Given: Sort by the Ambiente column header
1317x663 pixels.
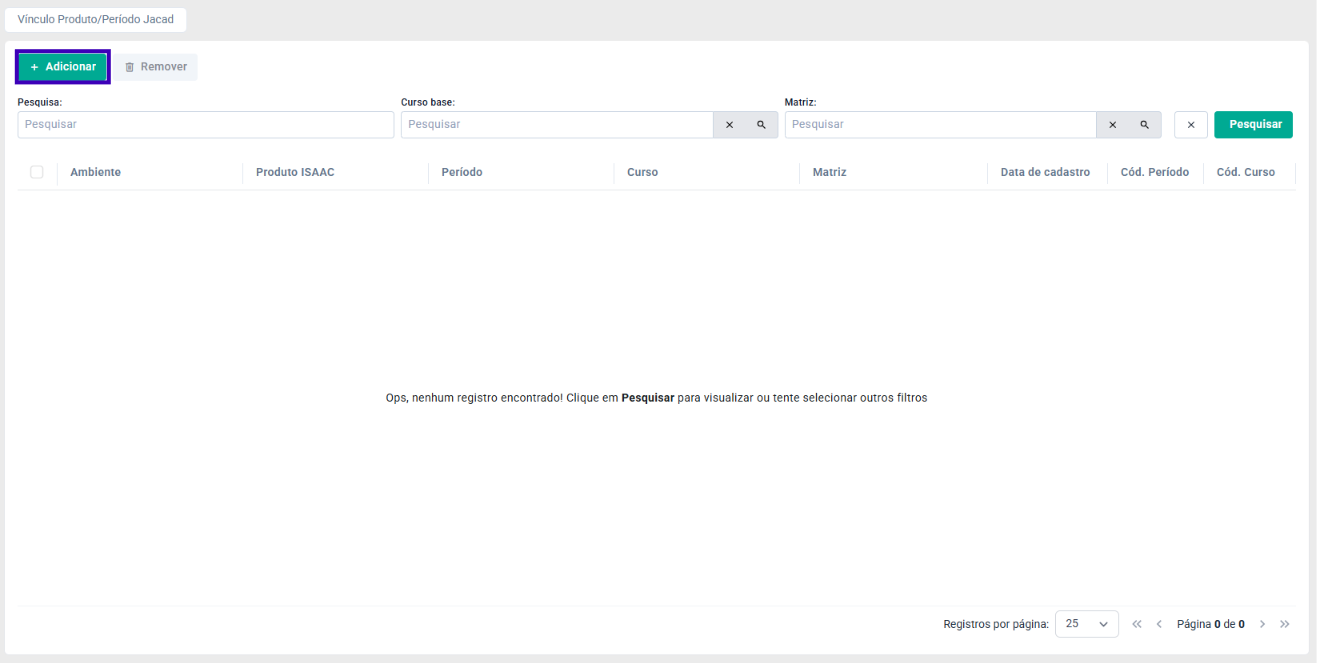Looking at the screenshot, I should coord(95,172).
